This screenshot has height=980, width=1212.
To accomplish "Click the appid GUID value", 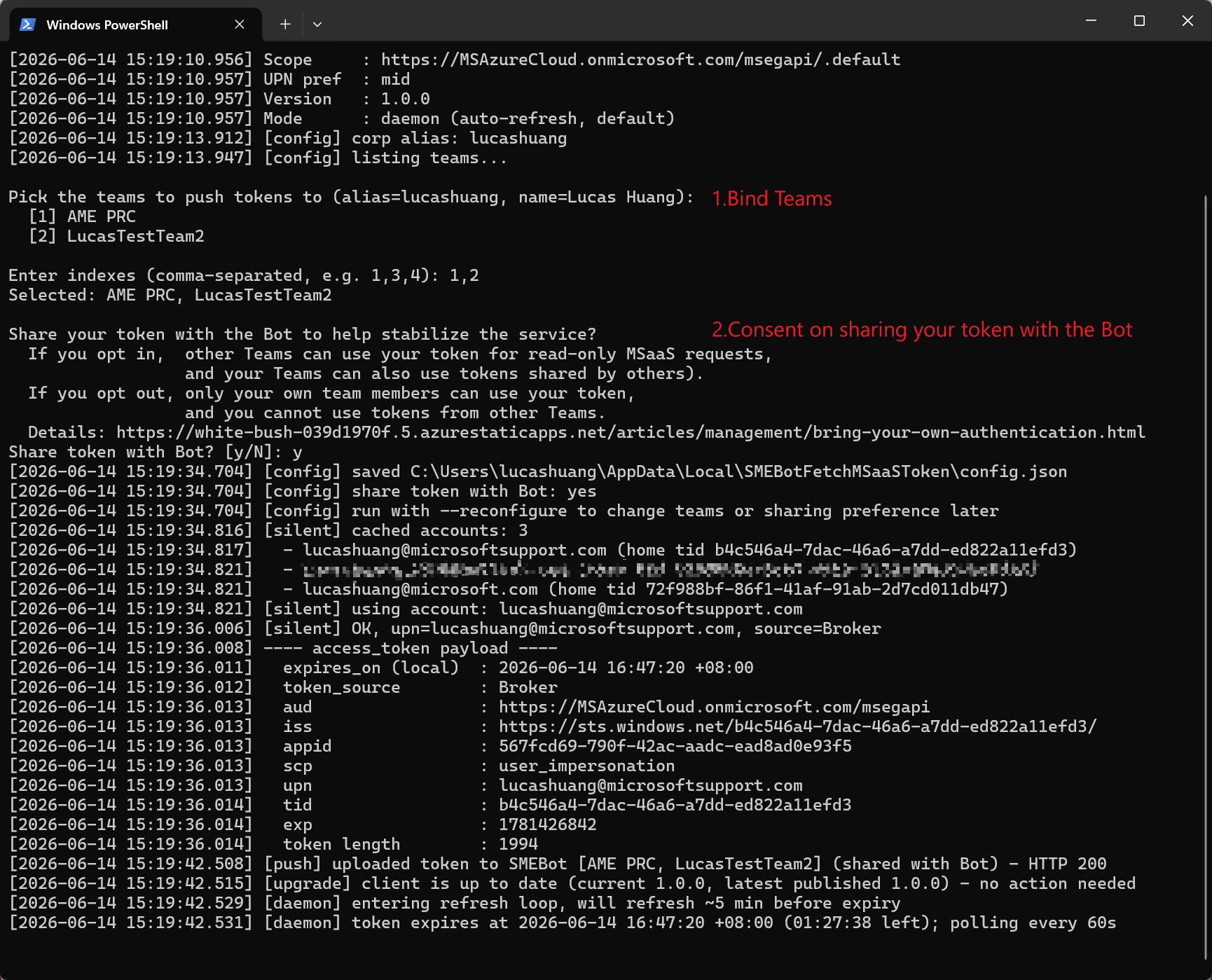I will tap(675, 746).
